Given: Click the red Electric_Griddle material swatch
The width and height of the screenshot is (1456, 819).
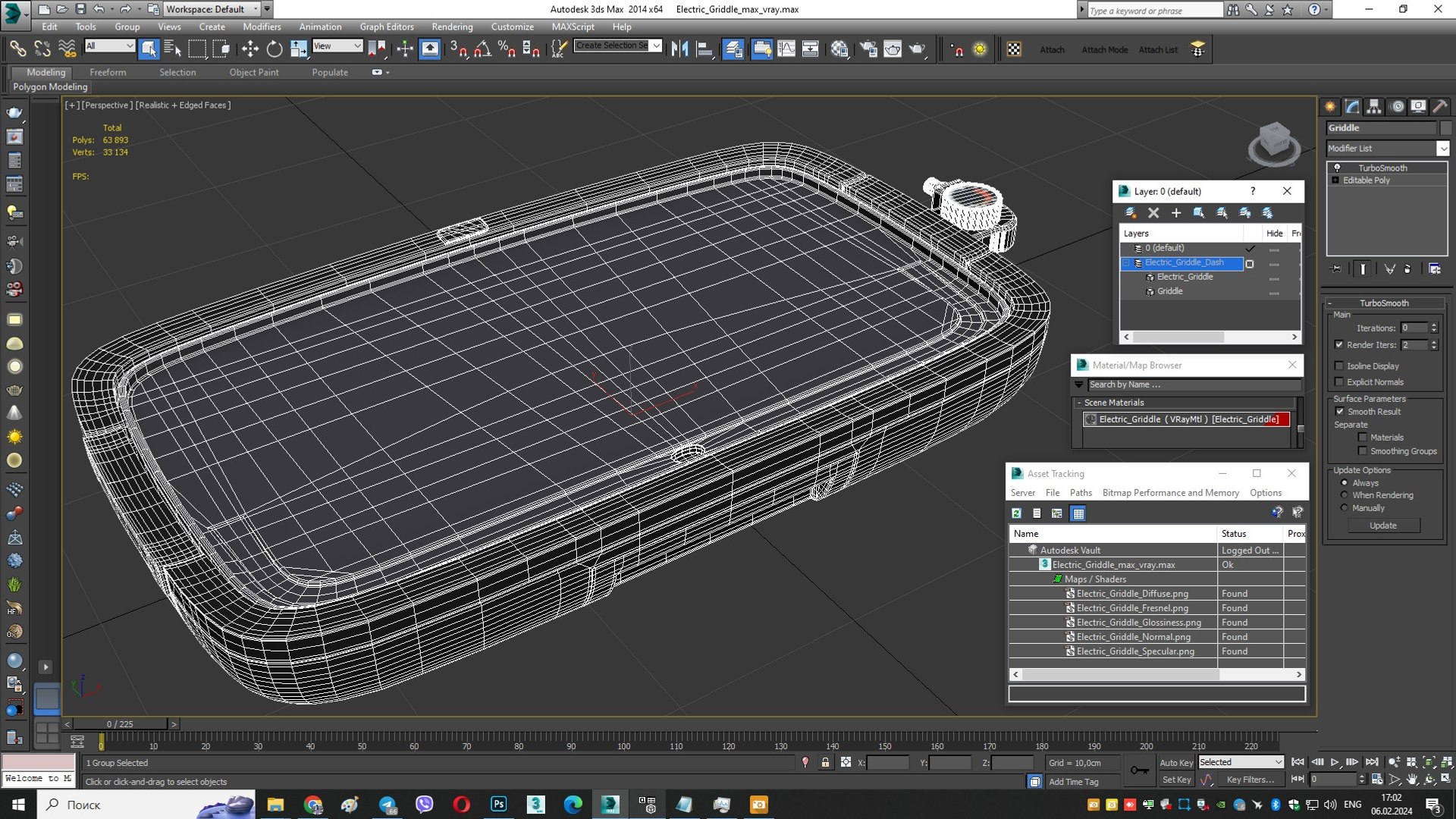Looking at the screenshot, I should (1284, 419).
